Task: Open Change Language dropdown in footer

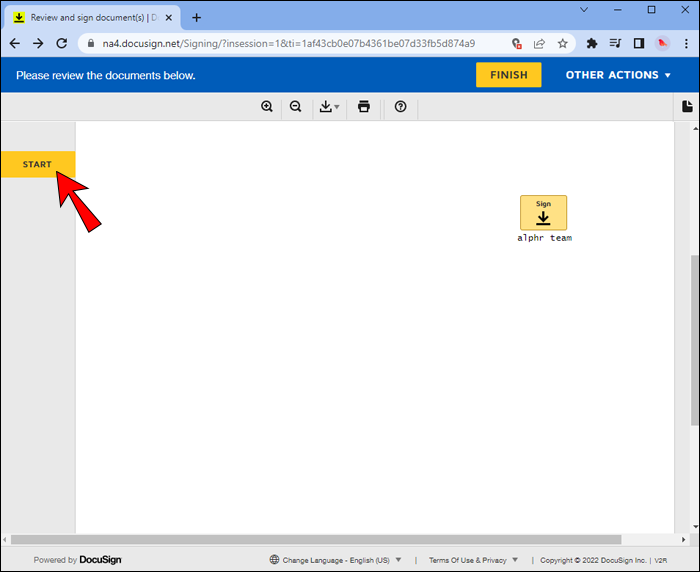Action: 336,560
